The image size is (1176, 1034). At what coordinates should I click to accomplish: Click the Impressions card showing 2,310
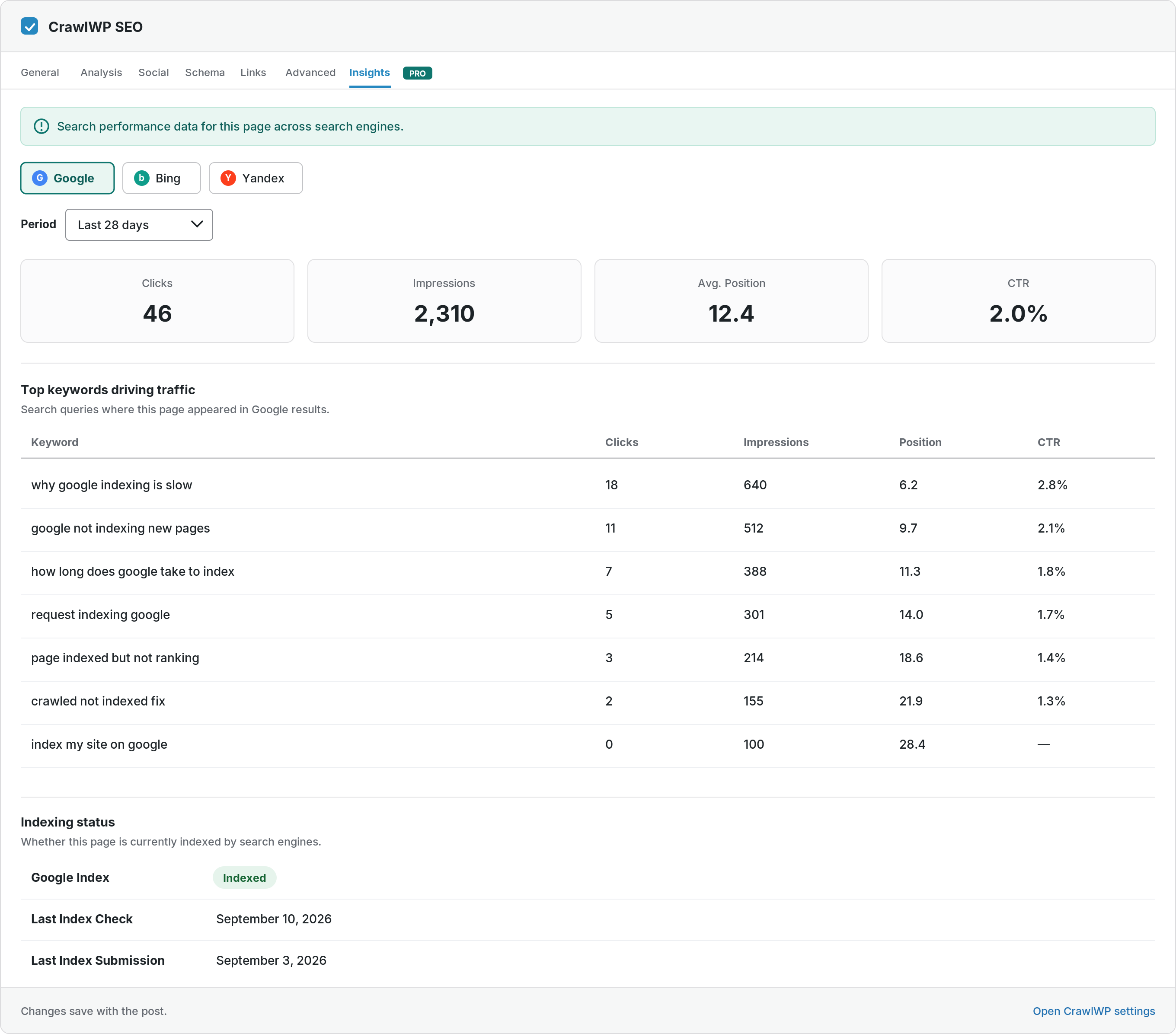point(444,301)
